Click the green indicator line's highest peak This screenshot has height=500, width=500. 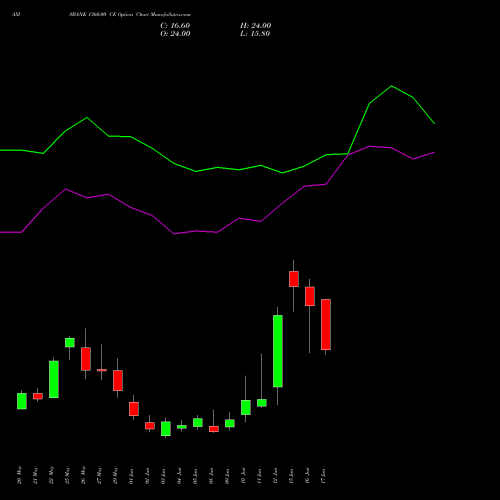(391, 86)
